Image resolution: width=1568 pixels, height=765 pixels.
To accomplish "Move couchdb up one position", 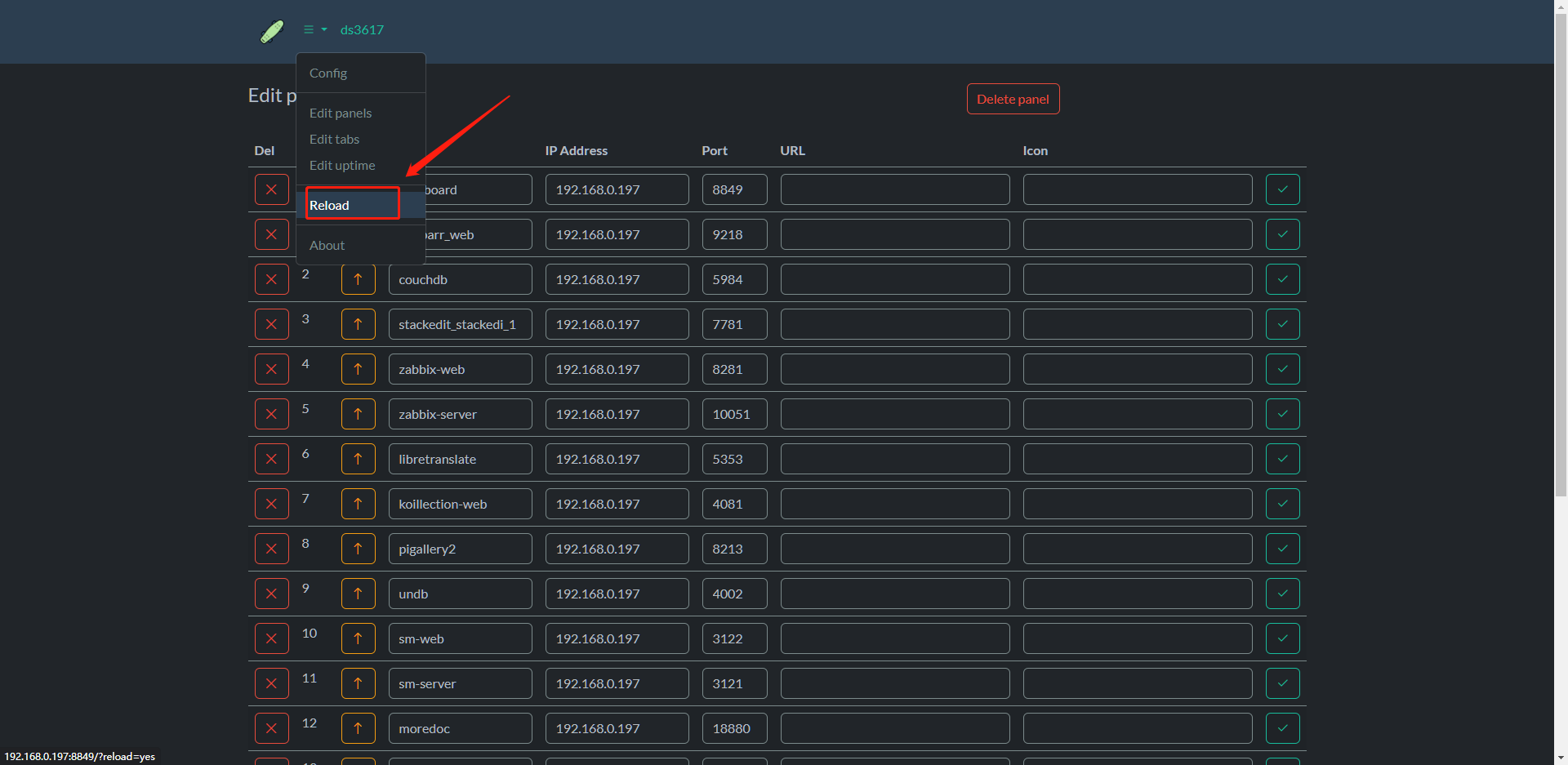I will tap(358, 279).
